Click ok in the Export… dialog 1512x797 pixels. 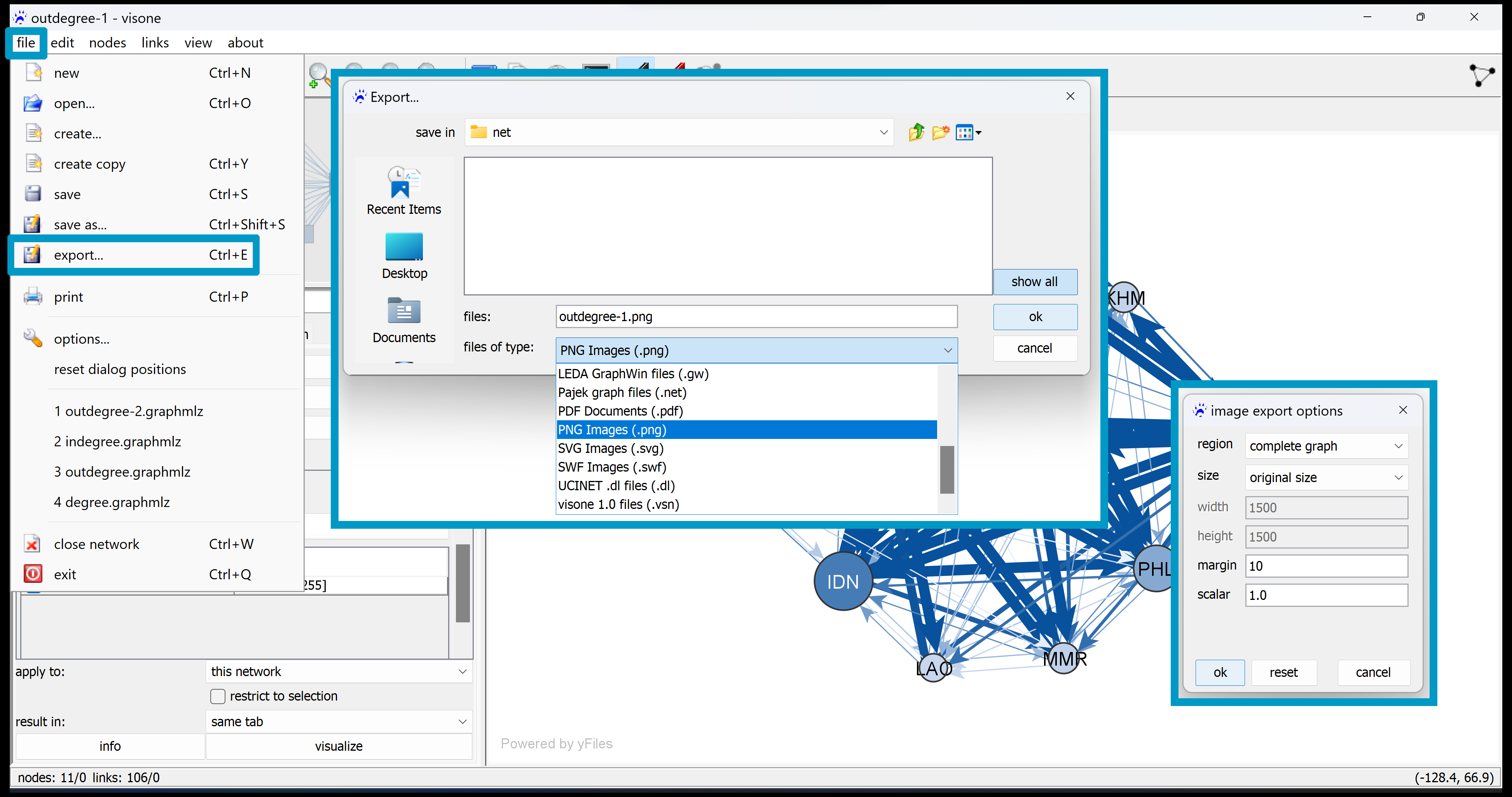pos(1035,317)
